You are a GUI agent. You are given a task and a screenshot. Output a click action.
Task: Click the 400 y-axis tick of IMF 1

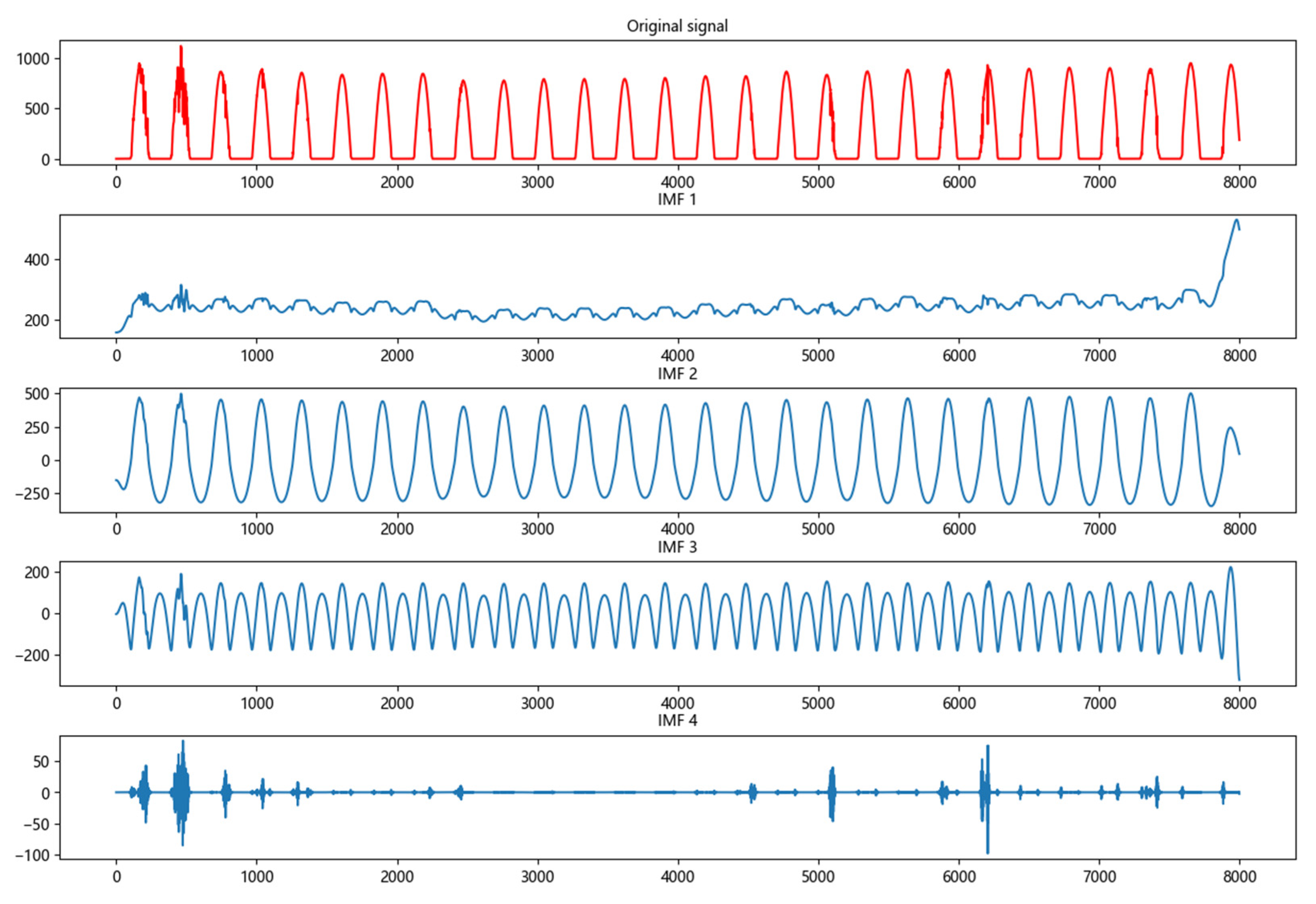pyautogui.click(x=37, y=260)
